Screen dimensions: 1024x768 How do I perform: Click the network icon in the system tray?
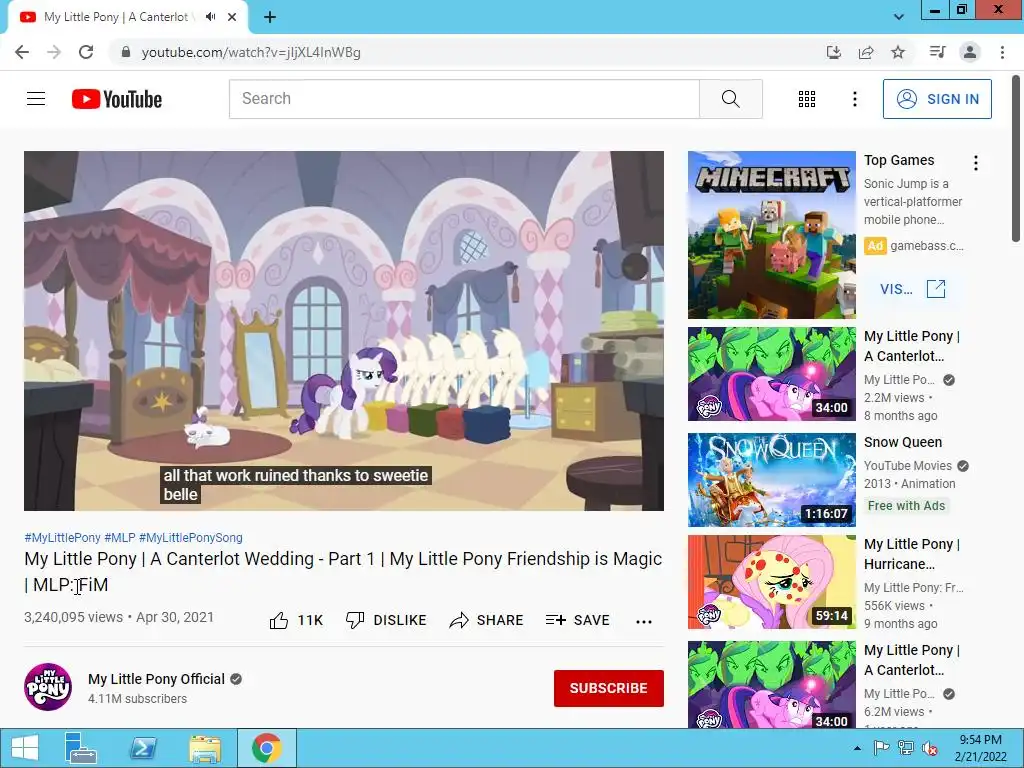click(906, 748)
